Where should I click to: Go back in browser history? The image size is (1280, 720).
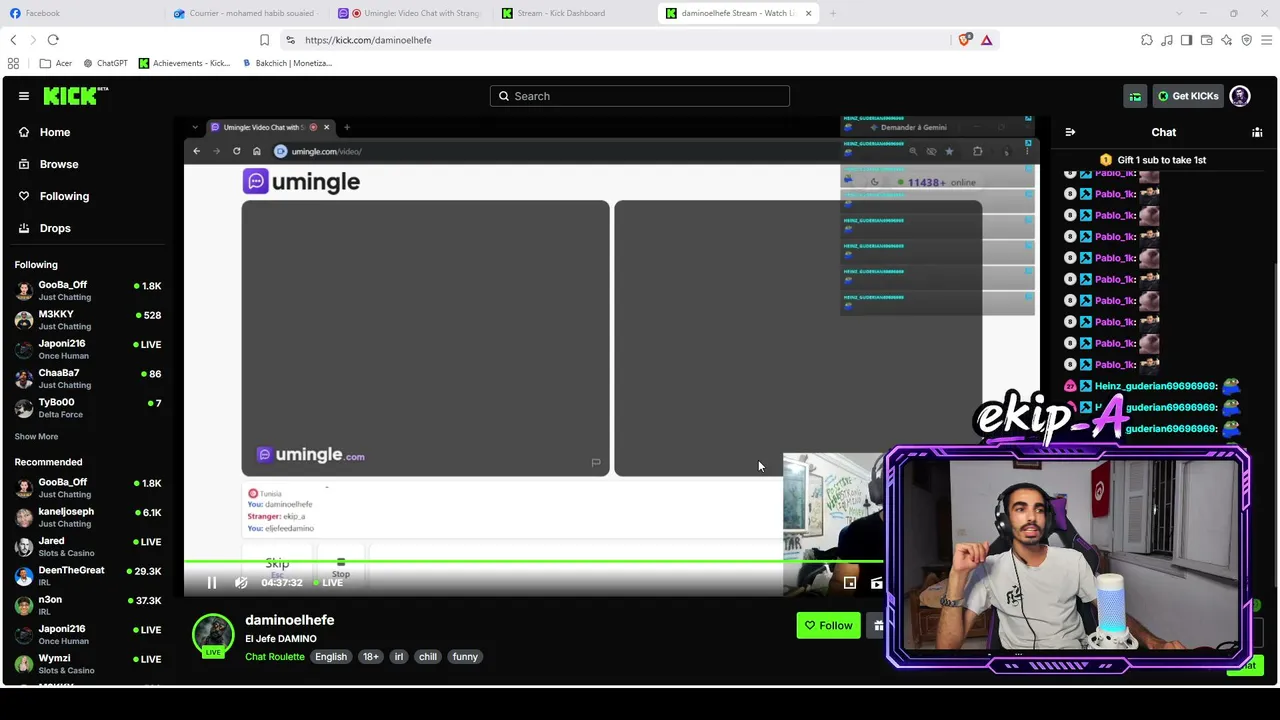click(13, 40)
